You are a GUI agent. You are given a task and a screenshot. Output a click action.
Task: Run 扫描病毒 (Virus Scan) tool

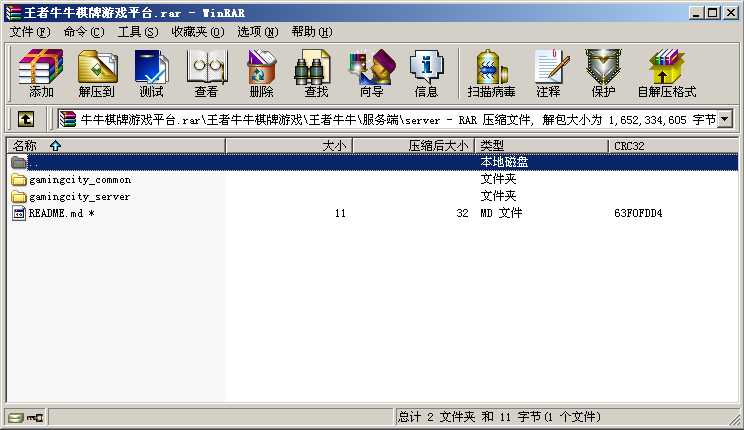491,73
